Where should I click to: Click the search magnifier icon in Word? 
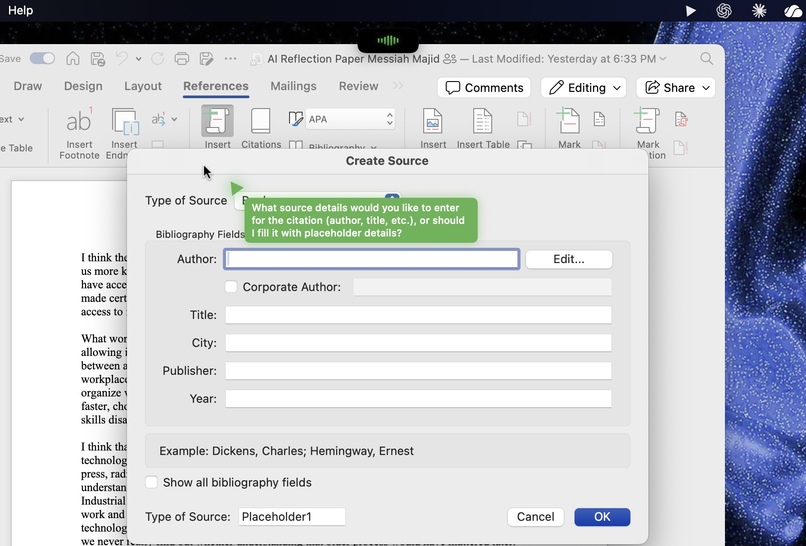(707, 59)
